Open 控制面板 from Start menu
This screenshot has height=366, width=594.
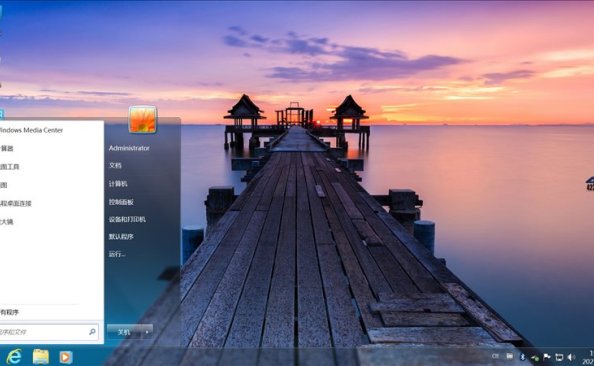coord(121,202)
